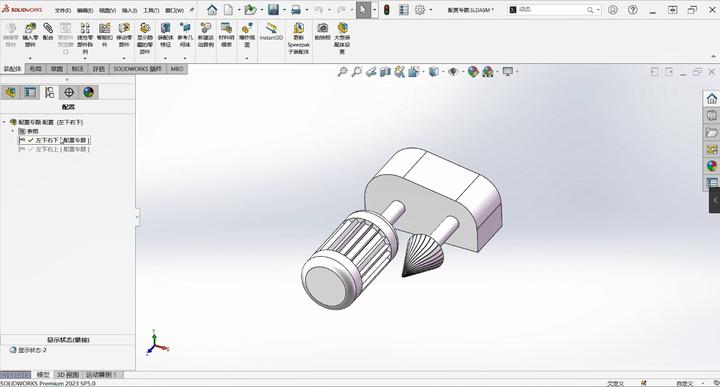Open the Select tool dropdown arrow

pyautogui.click(x=375, y=10)
